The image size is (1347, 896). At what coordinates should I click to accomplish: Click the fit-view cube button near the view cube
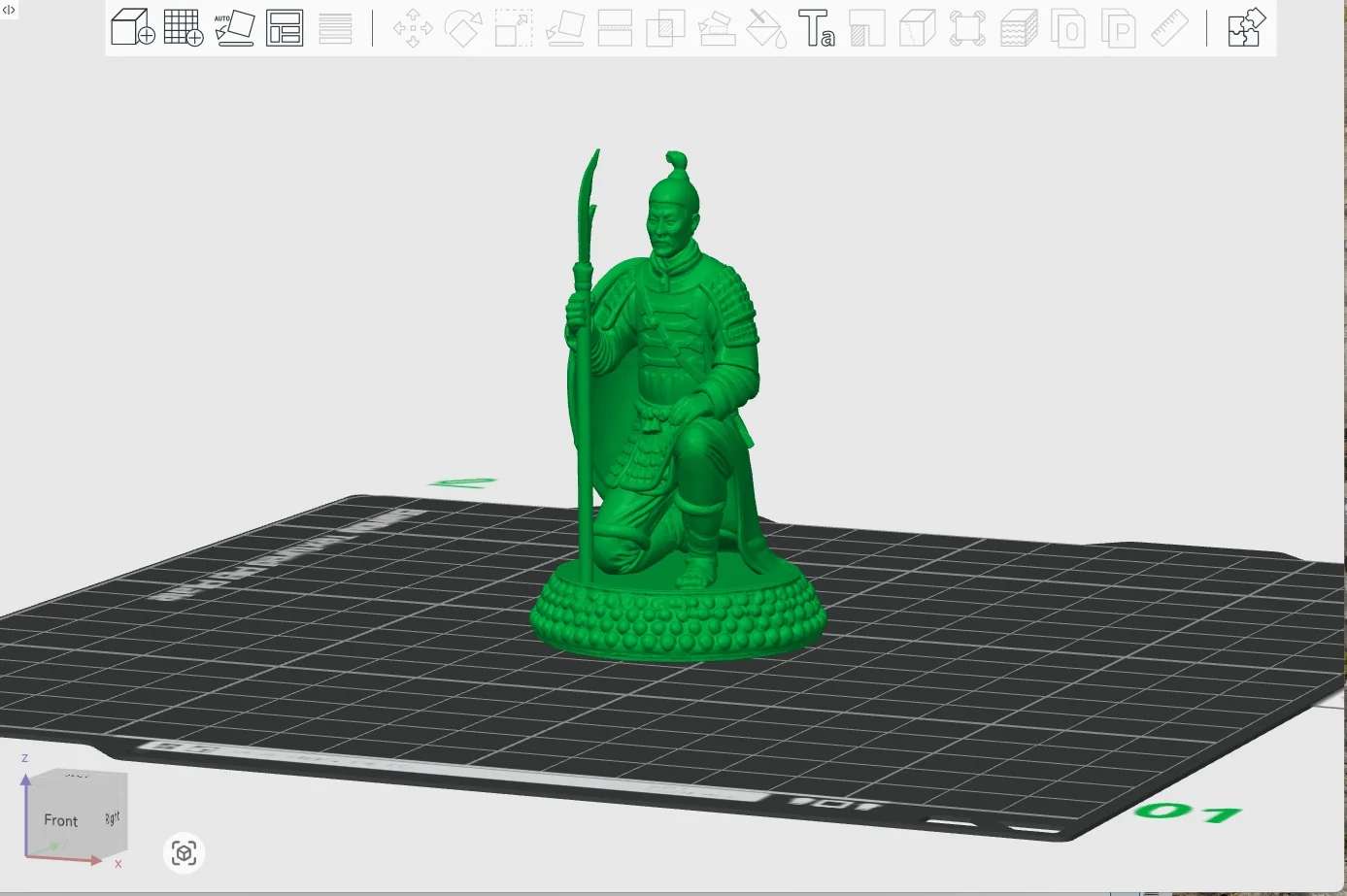[x=185, y=853]
